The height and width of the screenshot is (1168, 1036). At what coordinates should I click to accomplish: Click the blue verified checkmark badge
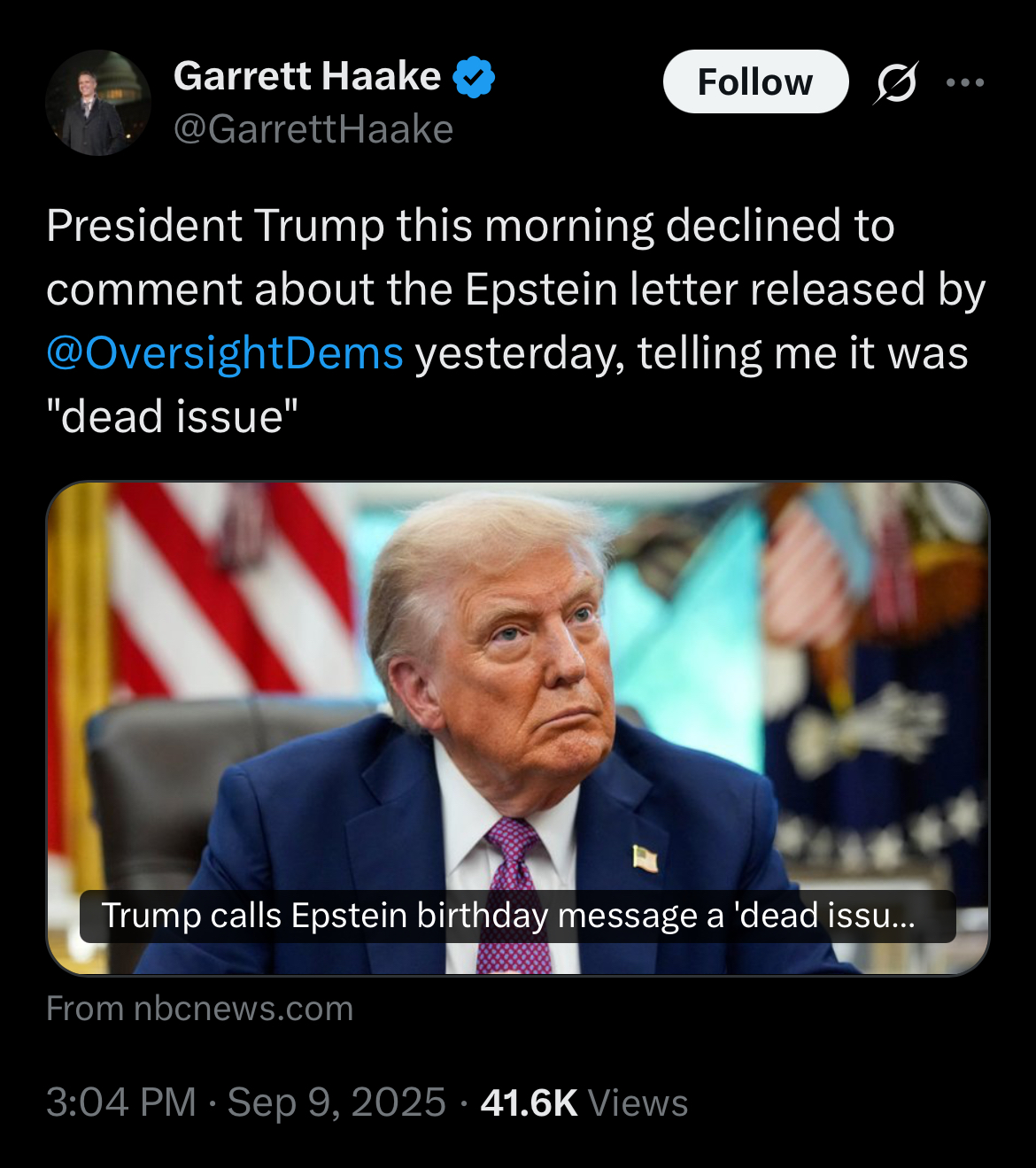pyautogui.click(x=474, y=77)
